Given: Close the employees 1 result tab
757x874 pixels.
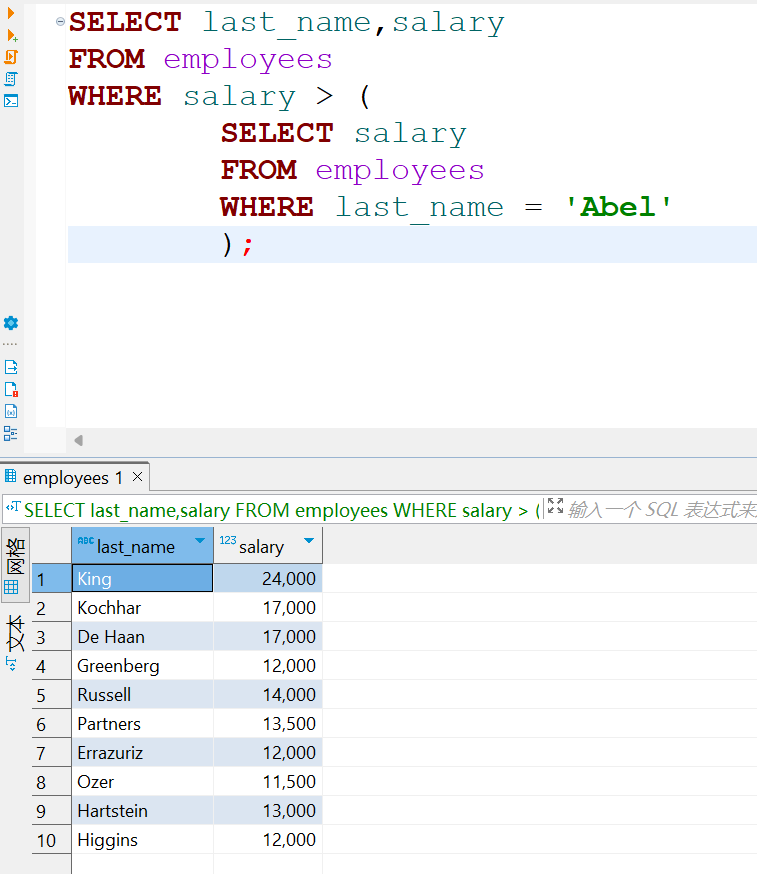Looking at the screenshot, I should 138,476.
